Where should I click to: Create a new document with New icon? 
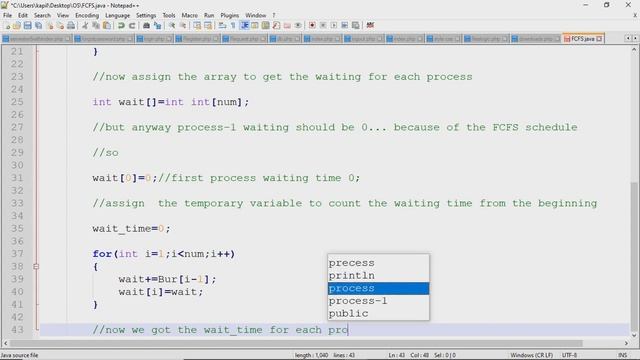7,25
